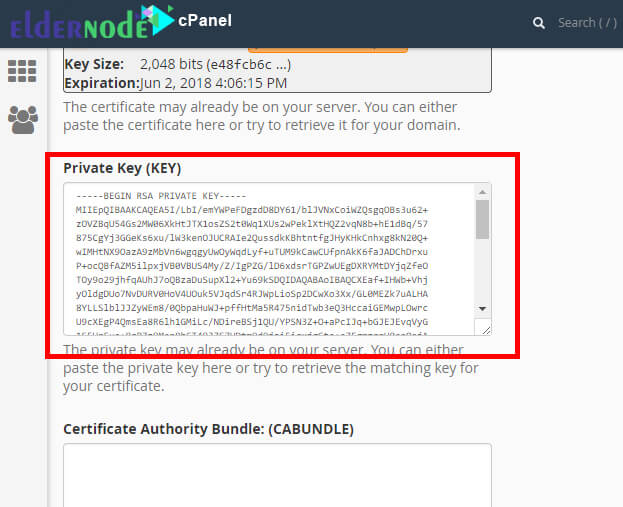Click the Private Key (KEY) label
The image size is (623, 507).
pos(122,168)
